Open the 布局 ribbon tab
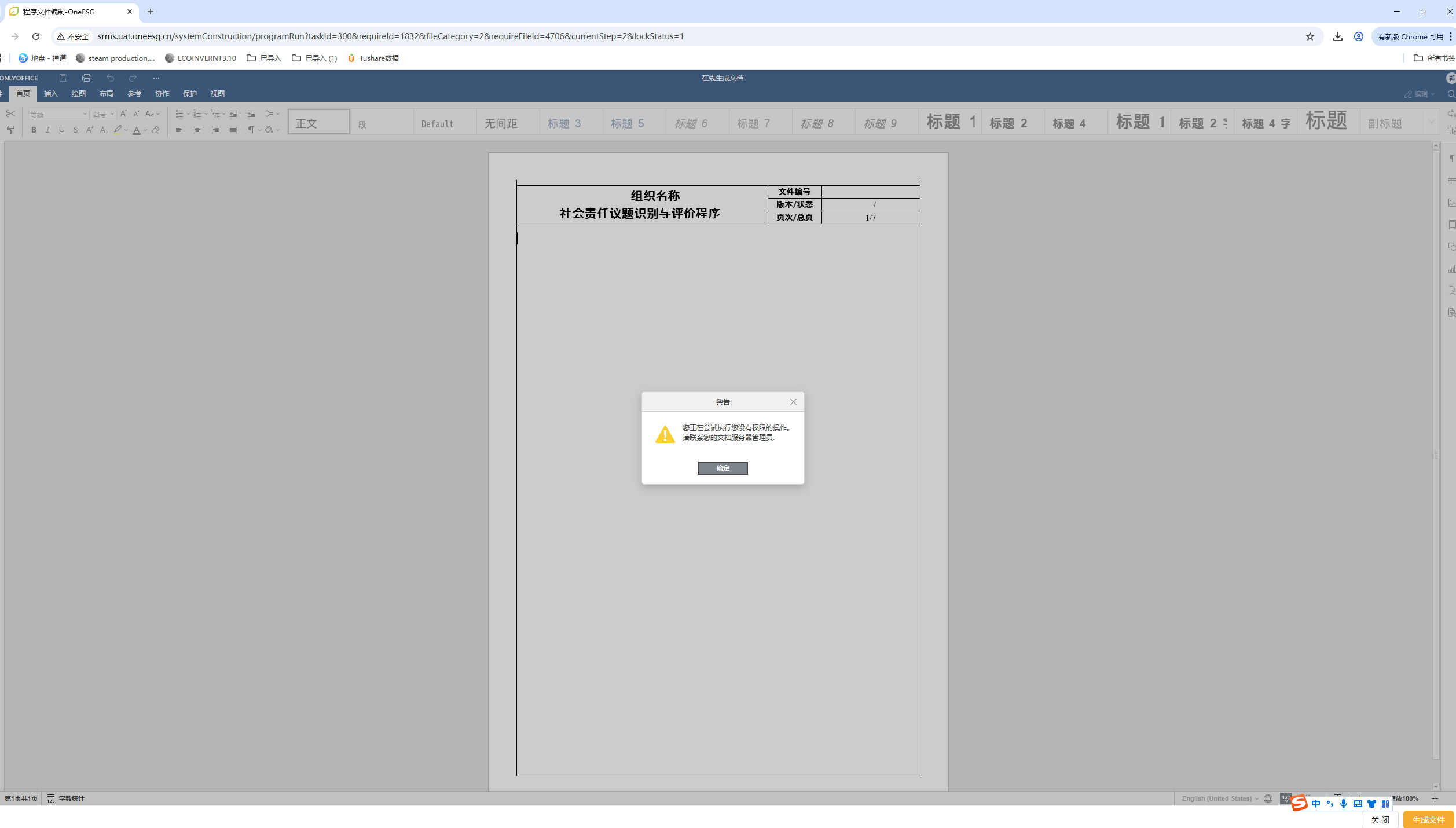The image size is (1456, 828). click(106, 94)
